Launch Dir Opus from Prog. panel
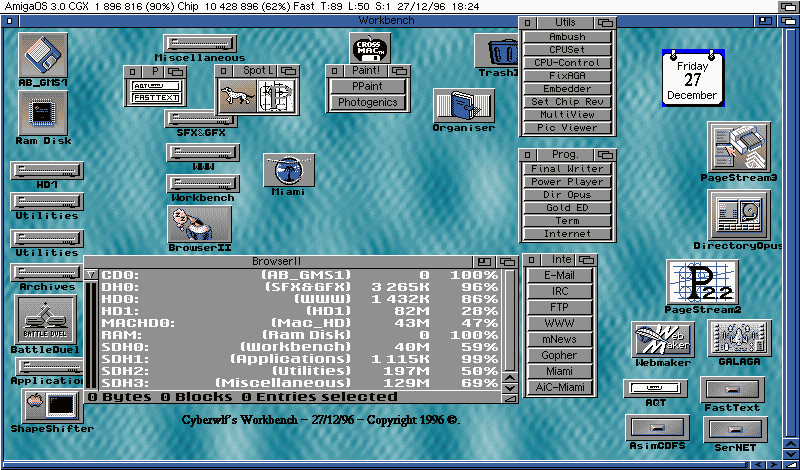800x470 pixels. (567, 194)
